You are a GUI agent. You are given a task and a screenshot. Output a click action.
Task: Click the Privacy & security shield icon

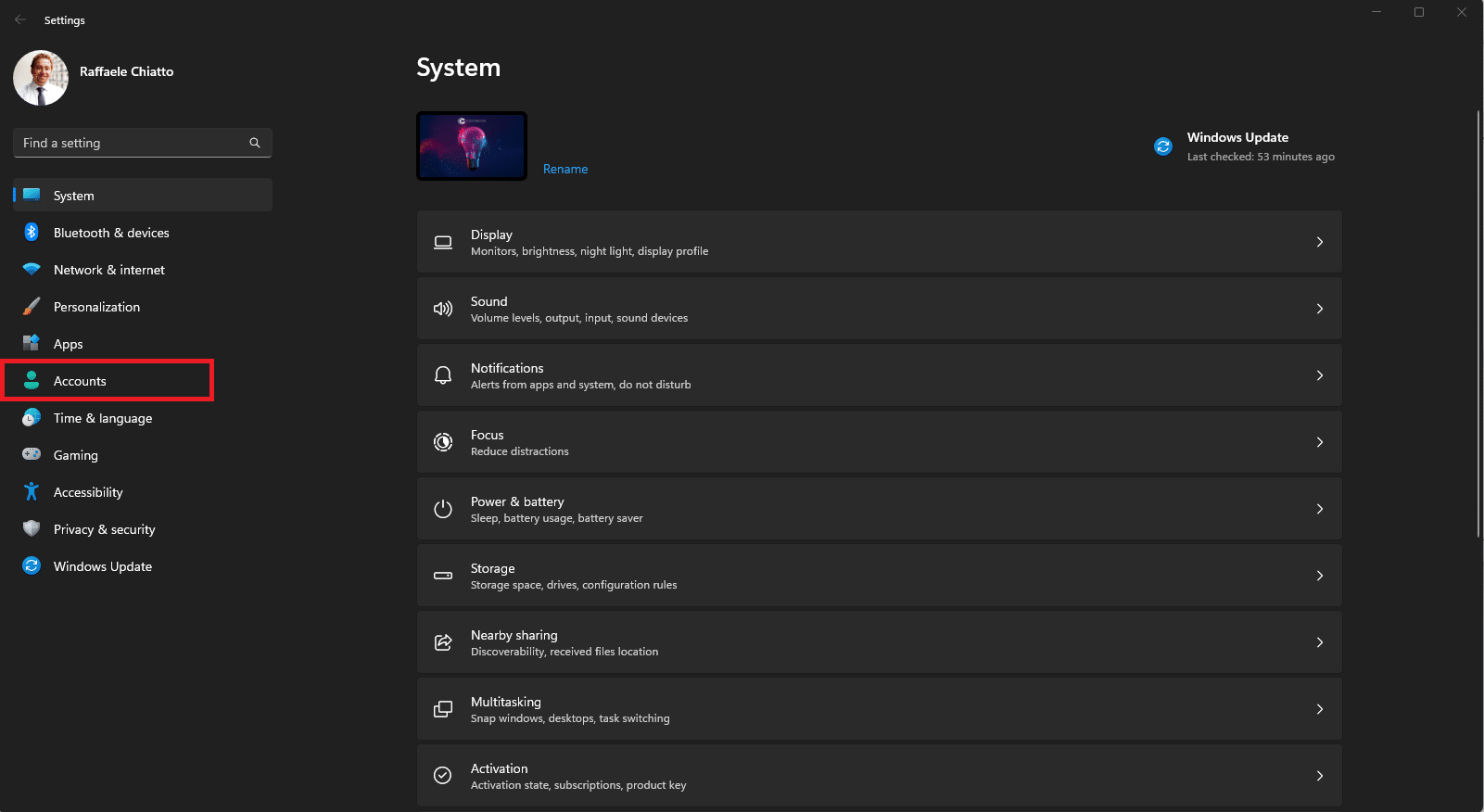click(x=32, y=529)
